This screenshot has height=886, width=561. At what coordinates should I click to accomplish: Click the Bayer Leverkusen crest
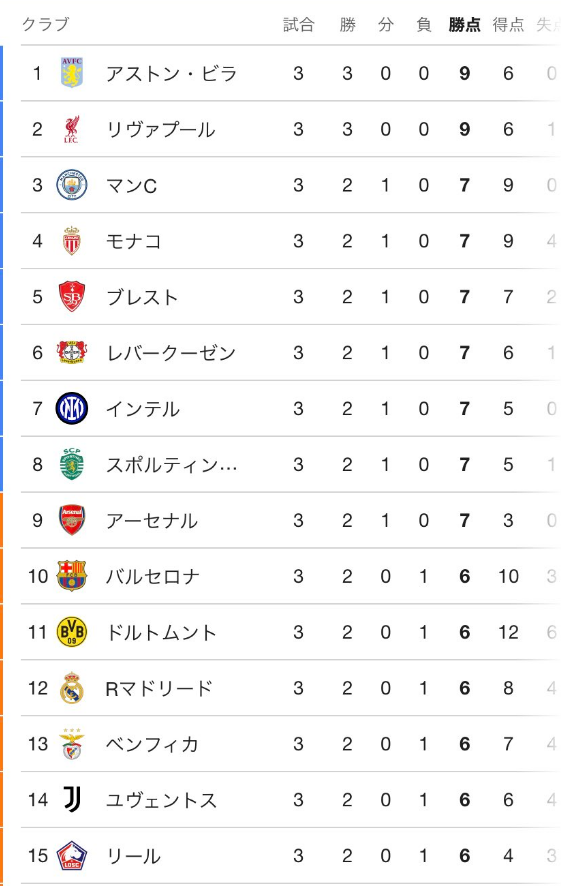click(72, 353)
